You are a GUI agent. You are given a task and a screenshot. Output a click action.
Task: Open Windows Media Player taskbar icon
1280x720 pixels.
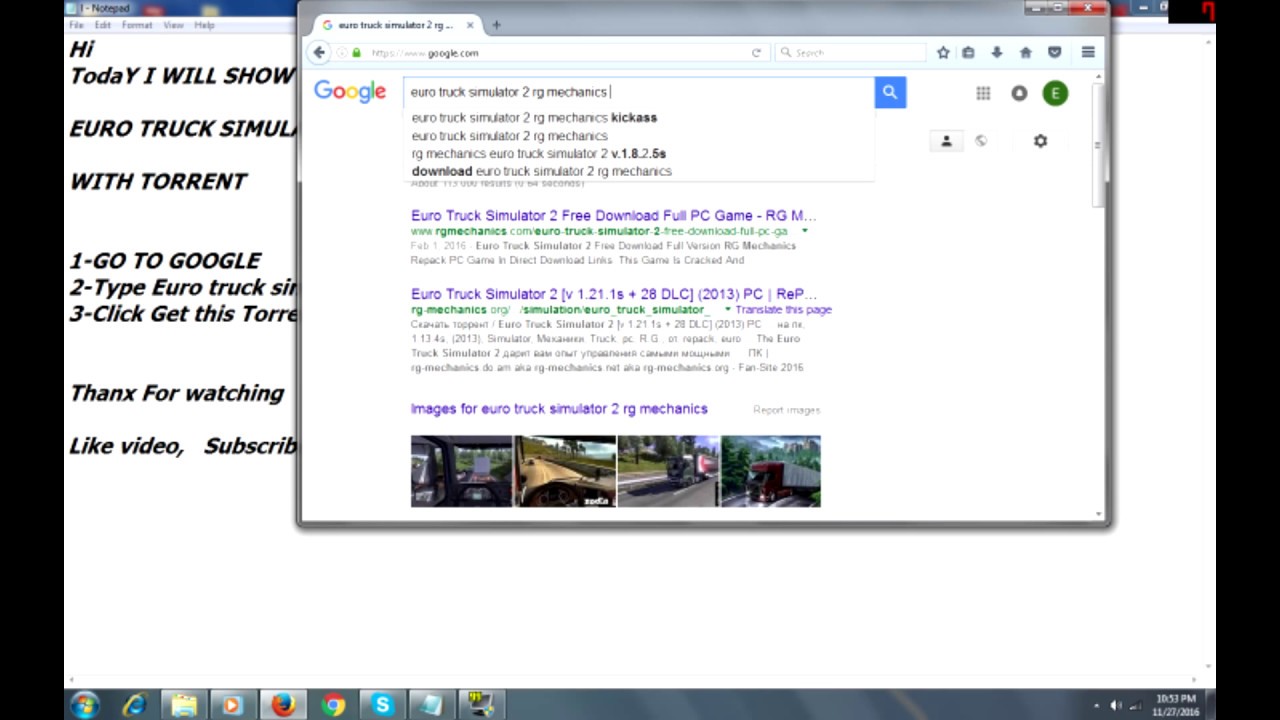(x=233, y=704)
